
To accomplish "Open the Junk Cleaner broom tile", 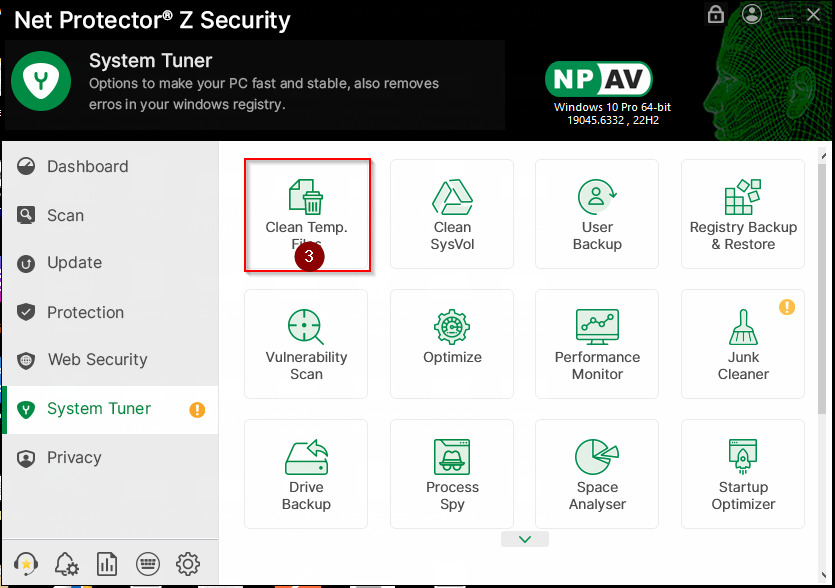I will [743, 343].
